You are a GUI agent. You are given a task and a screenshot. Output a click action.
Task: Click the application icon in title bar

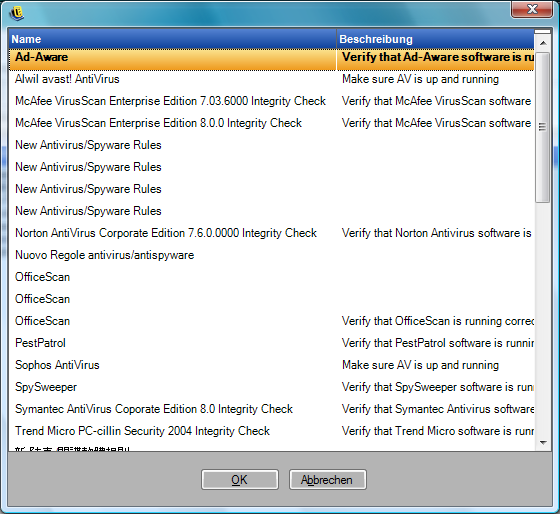coord(16,13)
